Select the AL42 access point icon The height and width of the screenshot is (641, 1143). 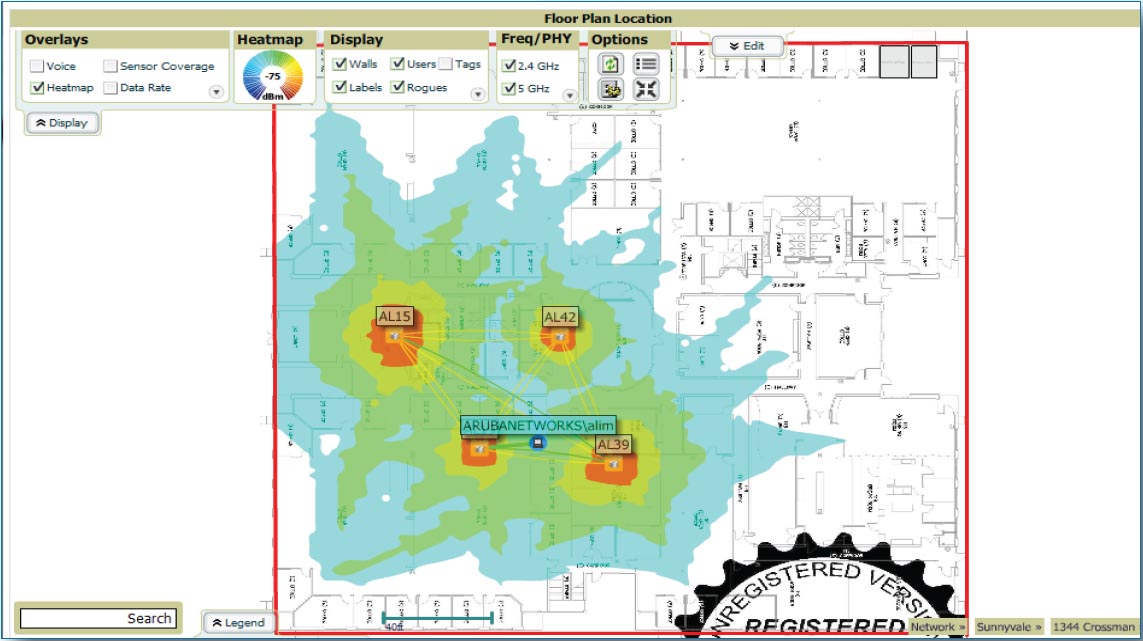pyautogui.click(x=560, y=337)
